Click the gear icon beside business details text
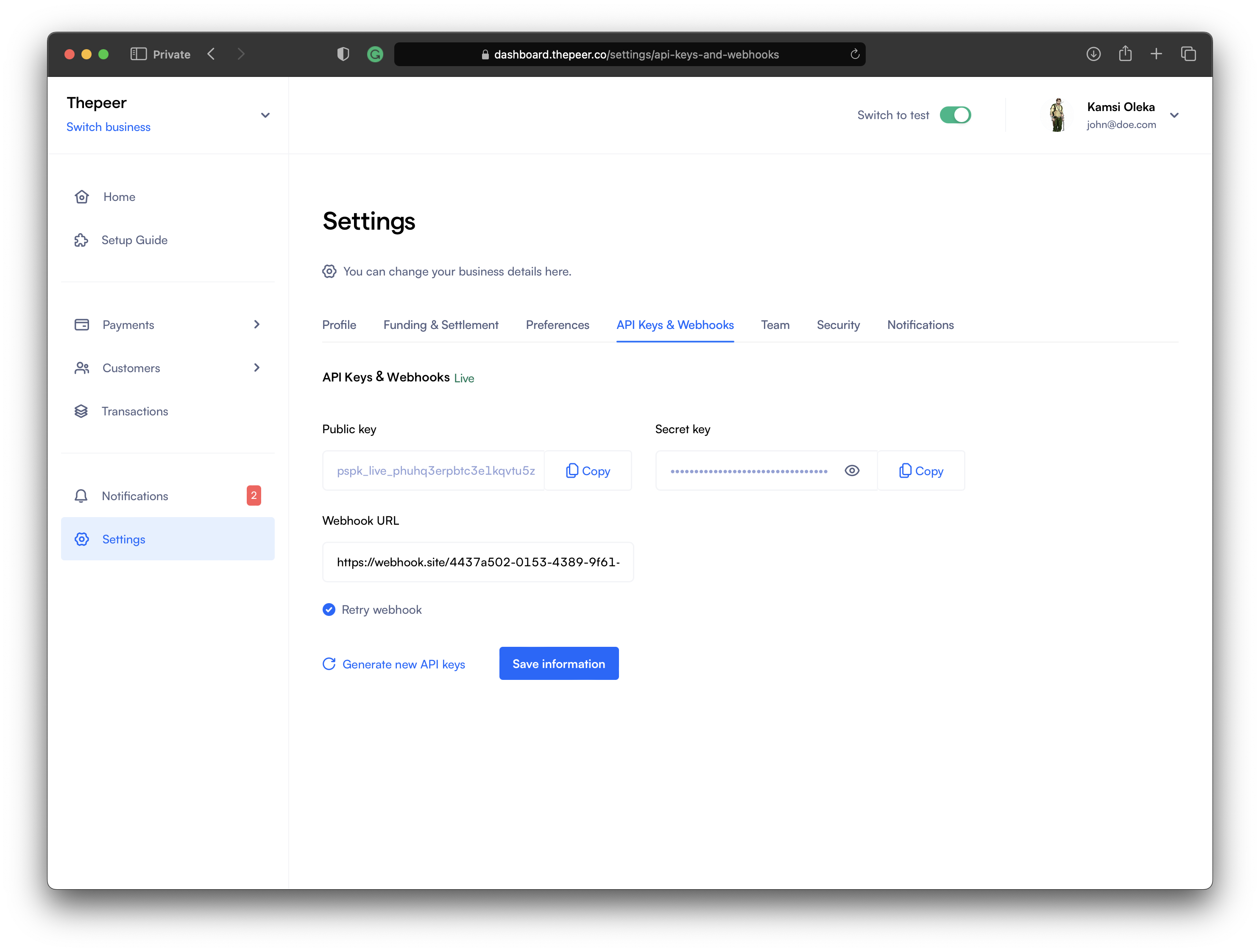Screen dimensions: 1260x952 coord(329,272)
